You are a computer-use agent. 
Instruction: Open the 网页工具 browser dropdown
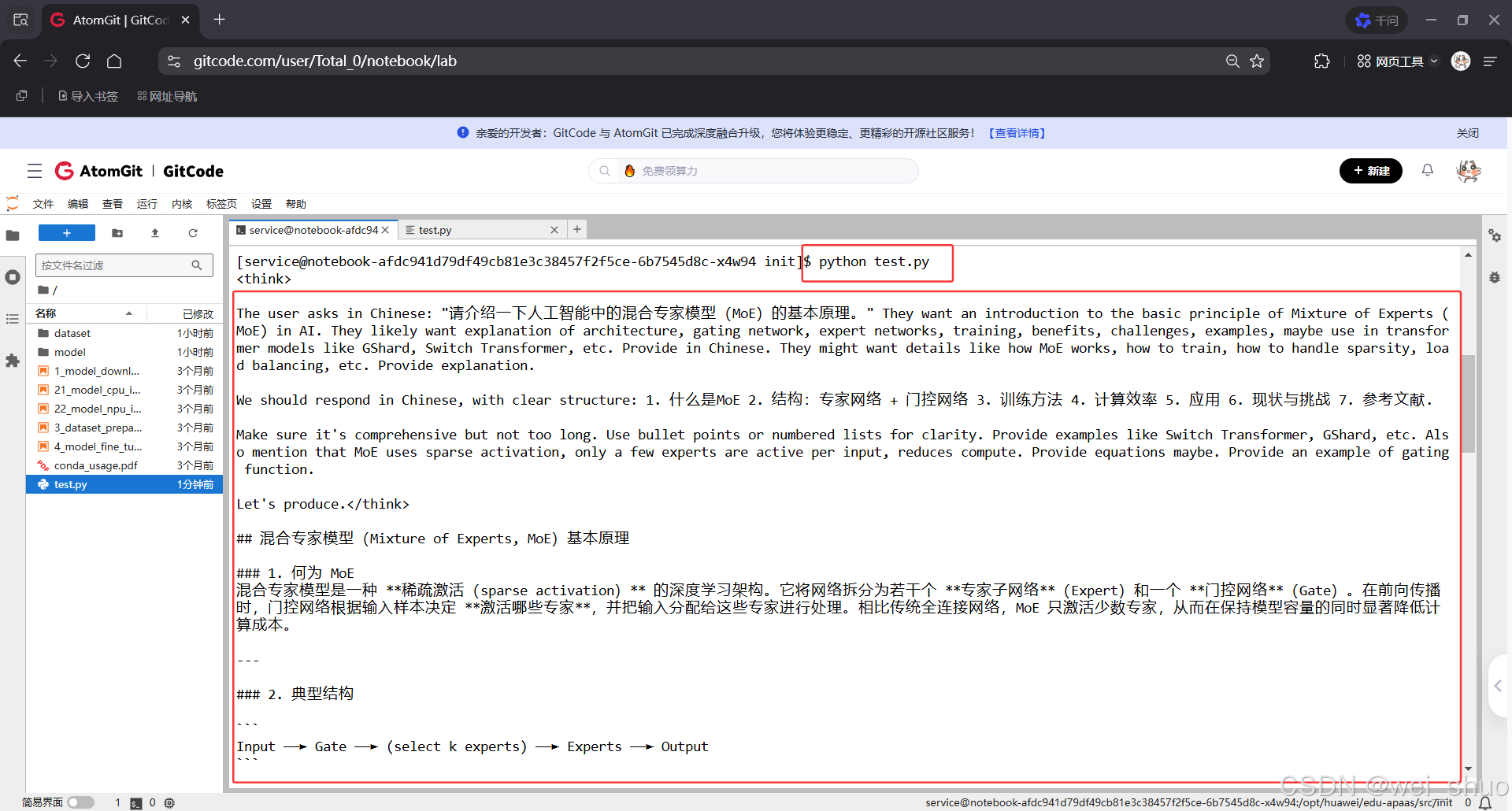point(1397,61)
